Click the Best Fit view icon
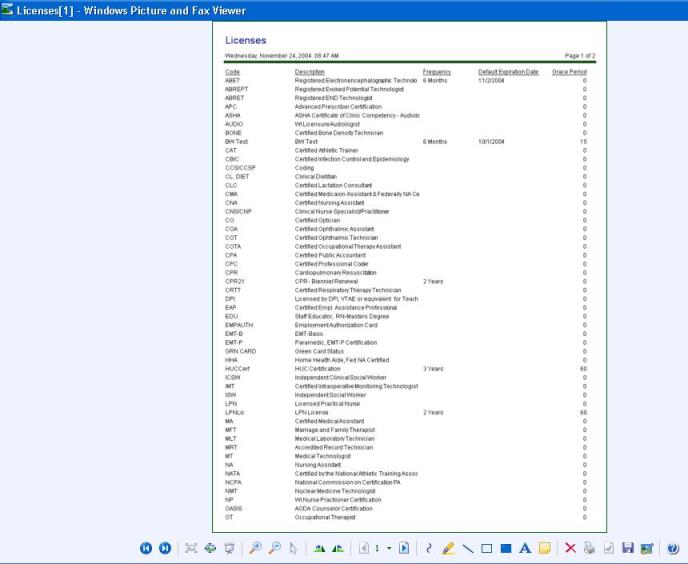Image resolution: width=688 pixels, height=564 pixels. click(x=191, y=548)
